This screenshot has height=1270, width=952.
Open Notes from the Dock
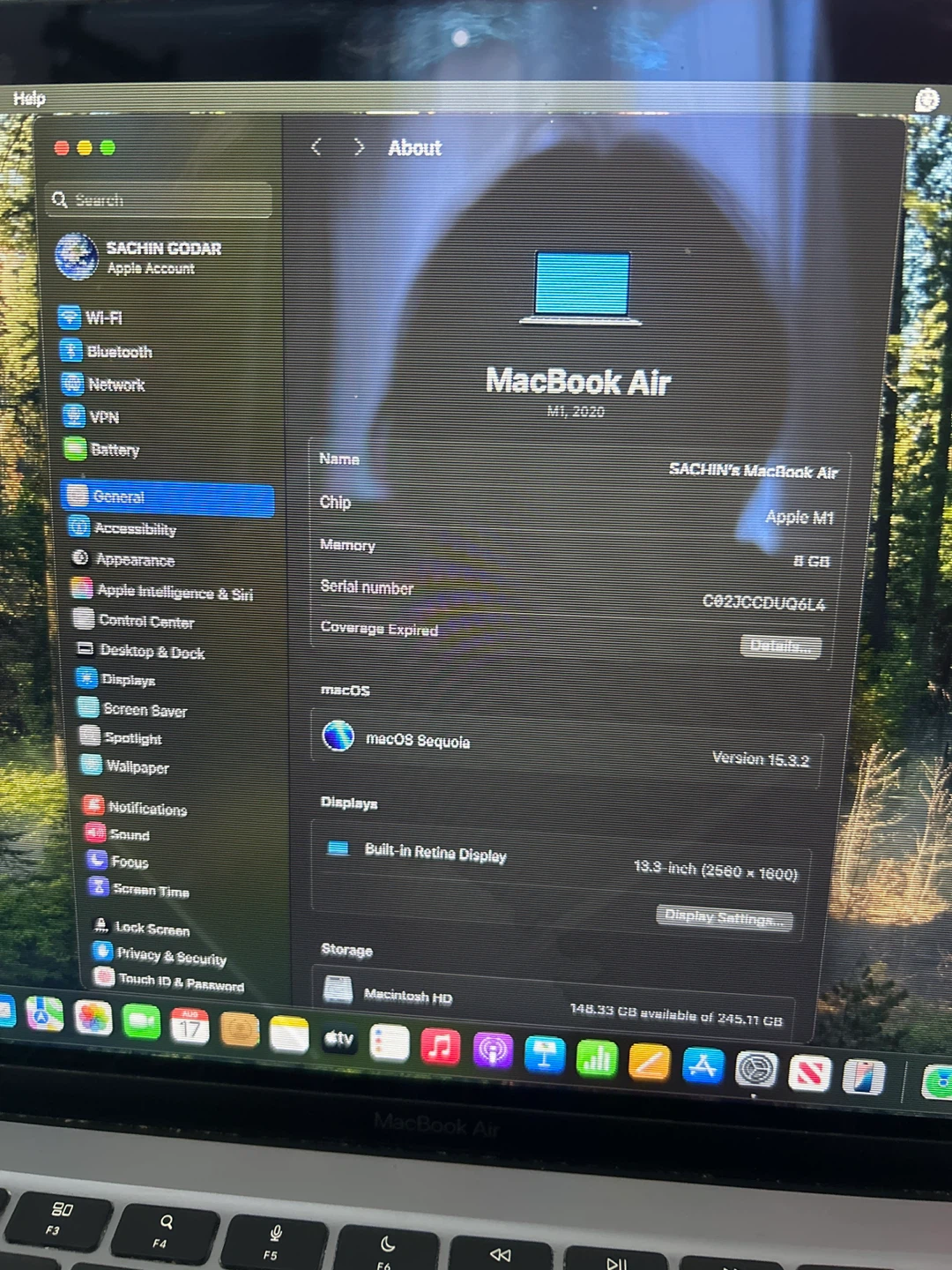[289, 1035]
